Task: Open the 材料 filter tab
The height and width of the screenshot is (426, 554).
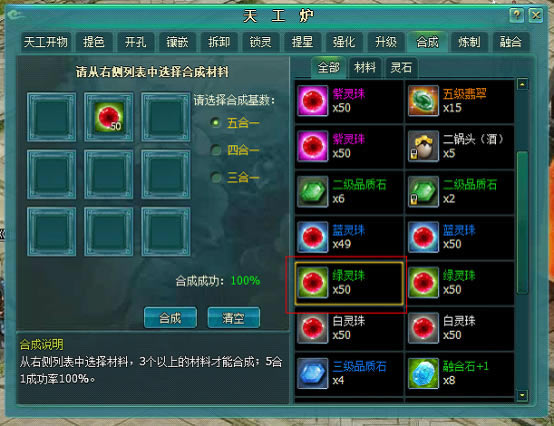Action: [x=365, y=67]
